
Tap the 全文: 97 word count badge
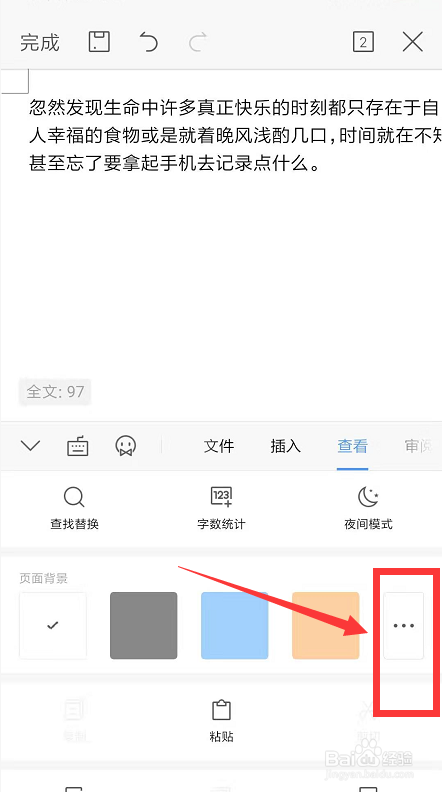click(55, 391)
